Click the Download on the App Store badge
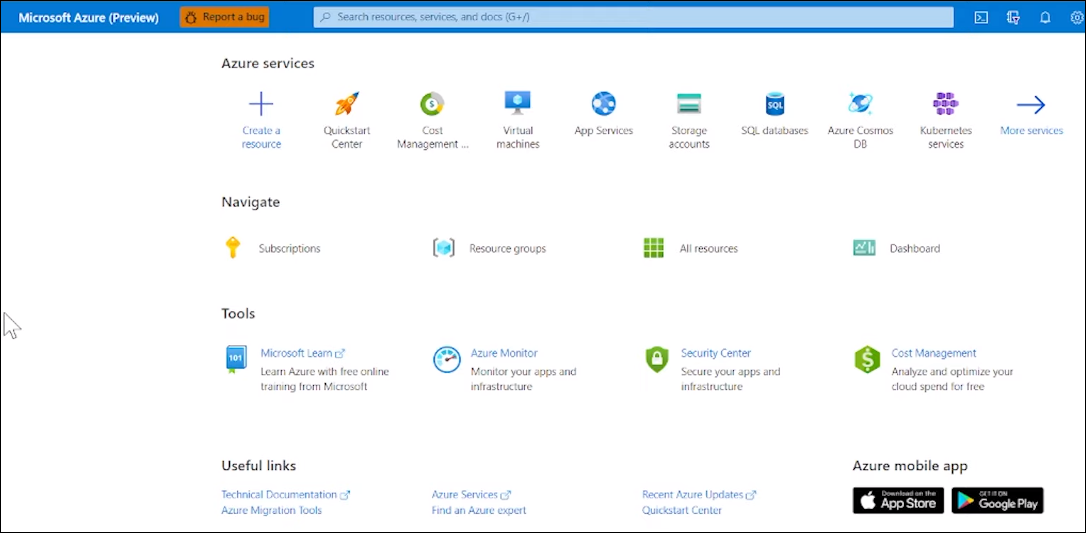Screen dimensions: 1086x533 tap(898, 500)
